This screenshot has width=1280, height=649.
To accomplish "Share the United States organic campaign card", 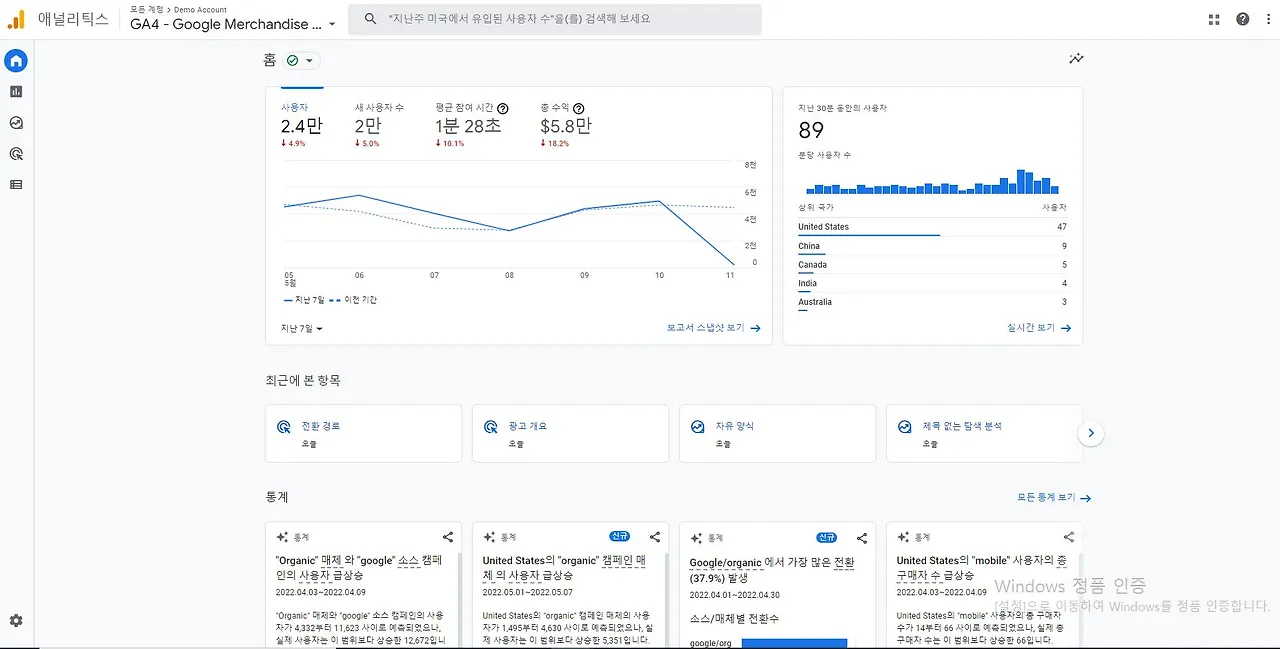I will tap(655, 537).
